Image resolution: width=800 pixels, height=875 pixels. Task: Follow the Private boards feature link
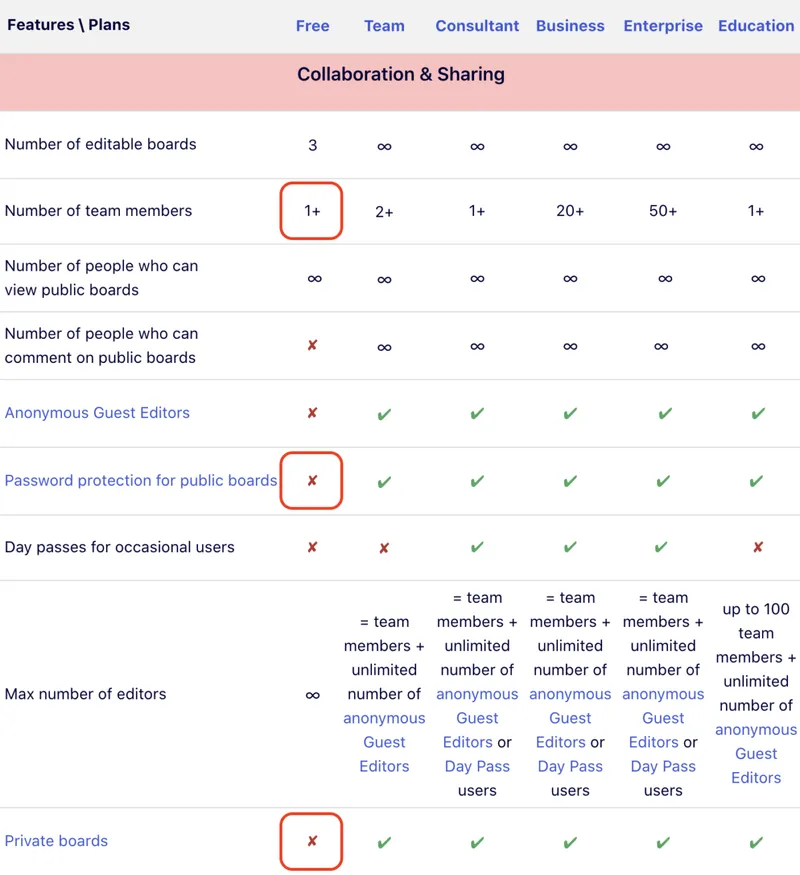(x=56, y=841)
